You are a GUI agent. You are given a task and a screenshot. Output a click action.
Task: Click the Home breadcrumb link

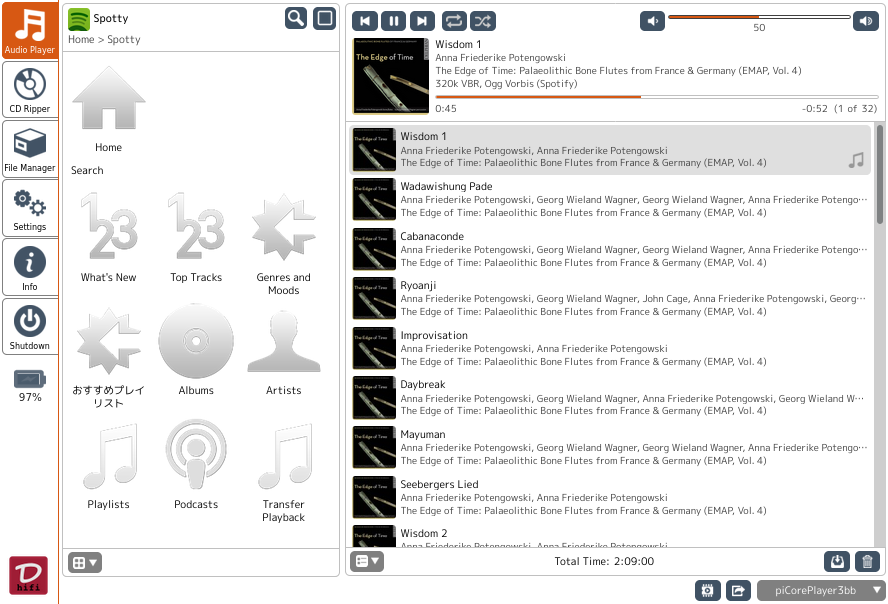[x=81, y=40]
